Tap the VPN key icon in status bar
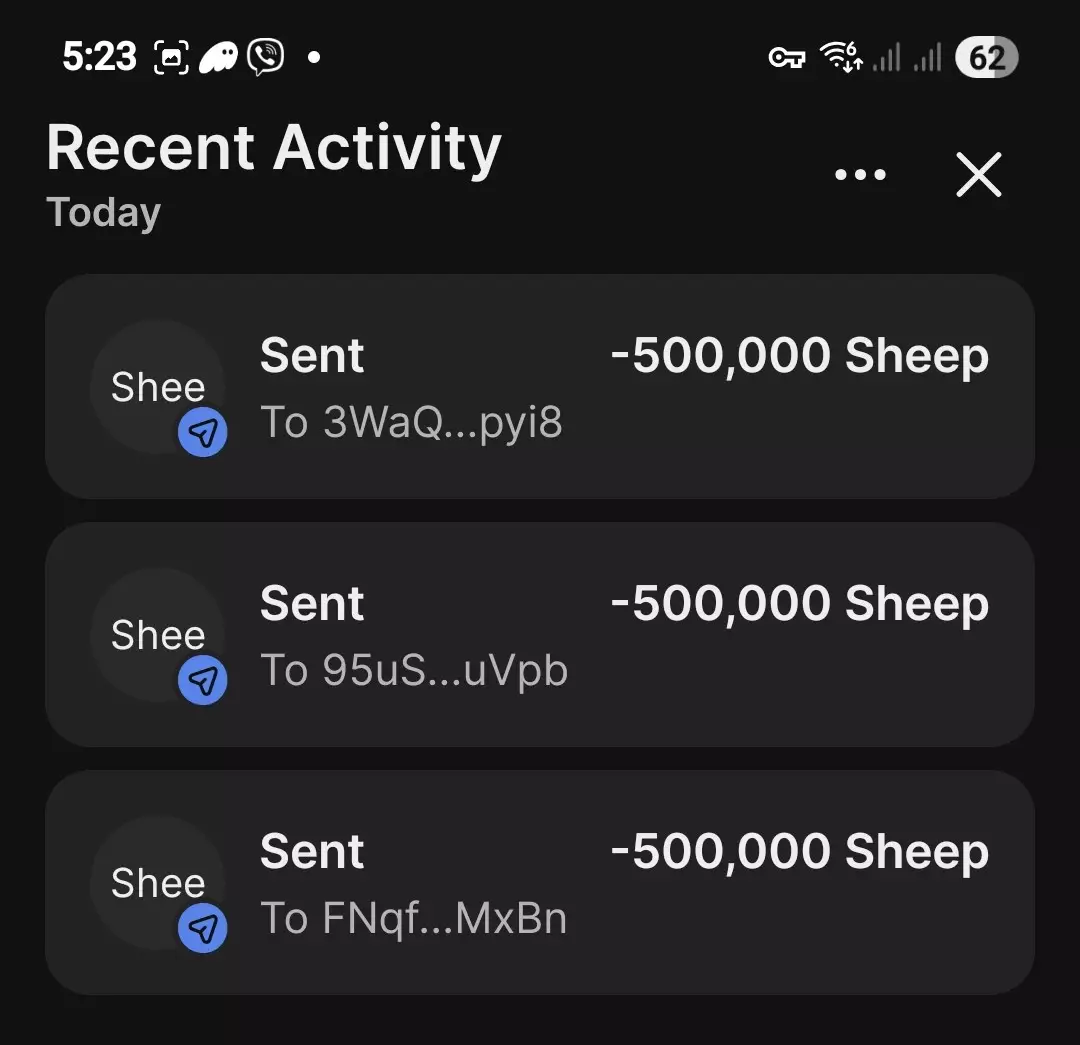Screen dimensions: 1080x1045 pos(786,58)
